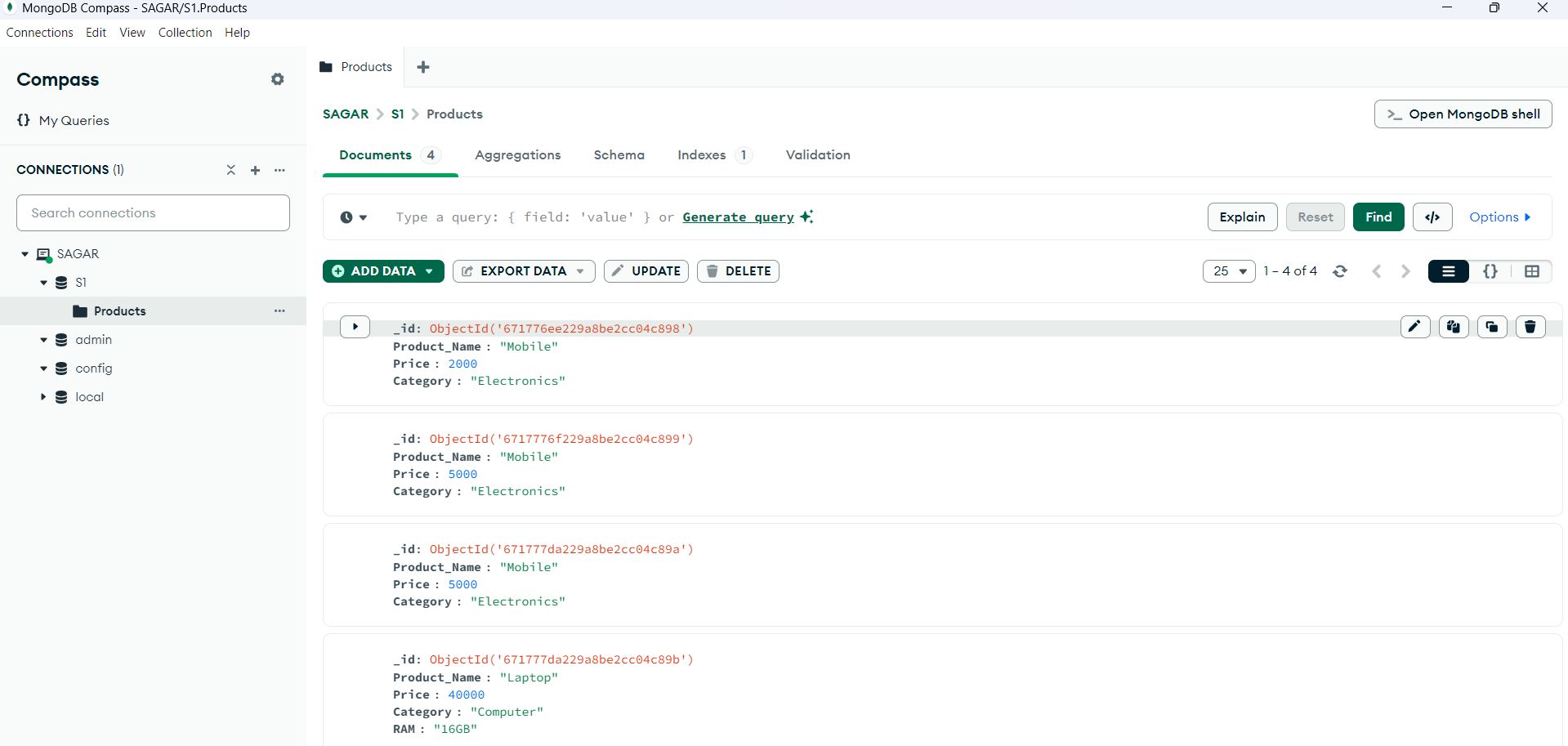Clone the first Mobile document
1568x746 pixels.
point(1492,326)
